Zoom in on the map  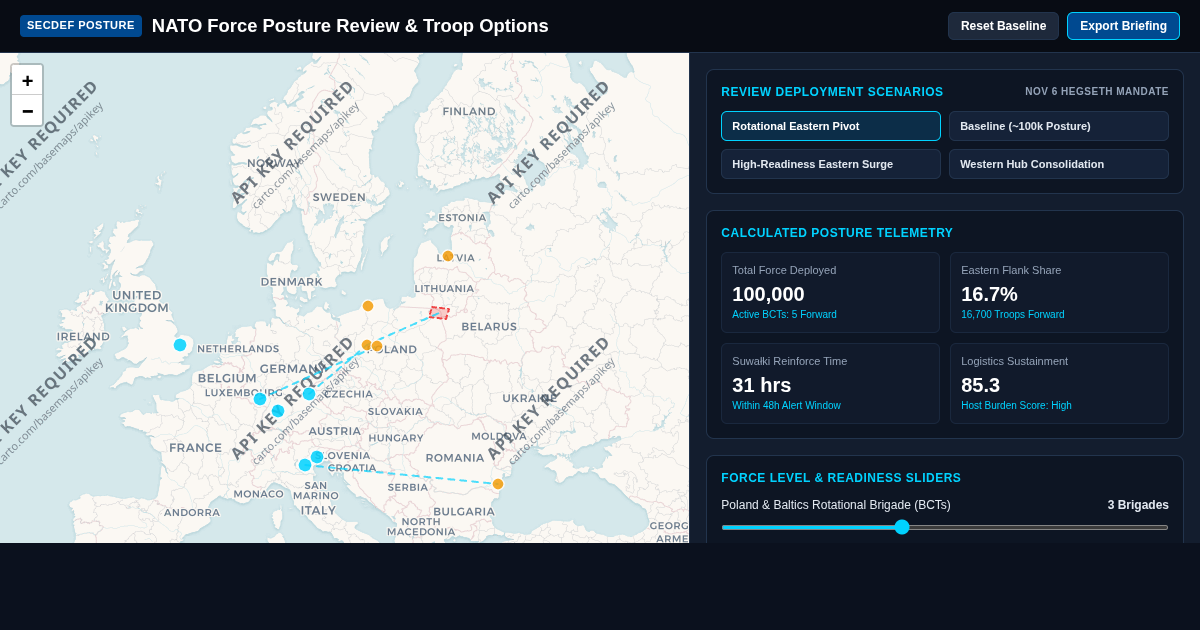27,80
